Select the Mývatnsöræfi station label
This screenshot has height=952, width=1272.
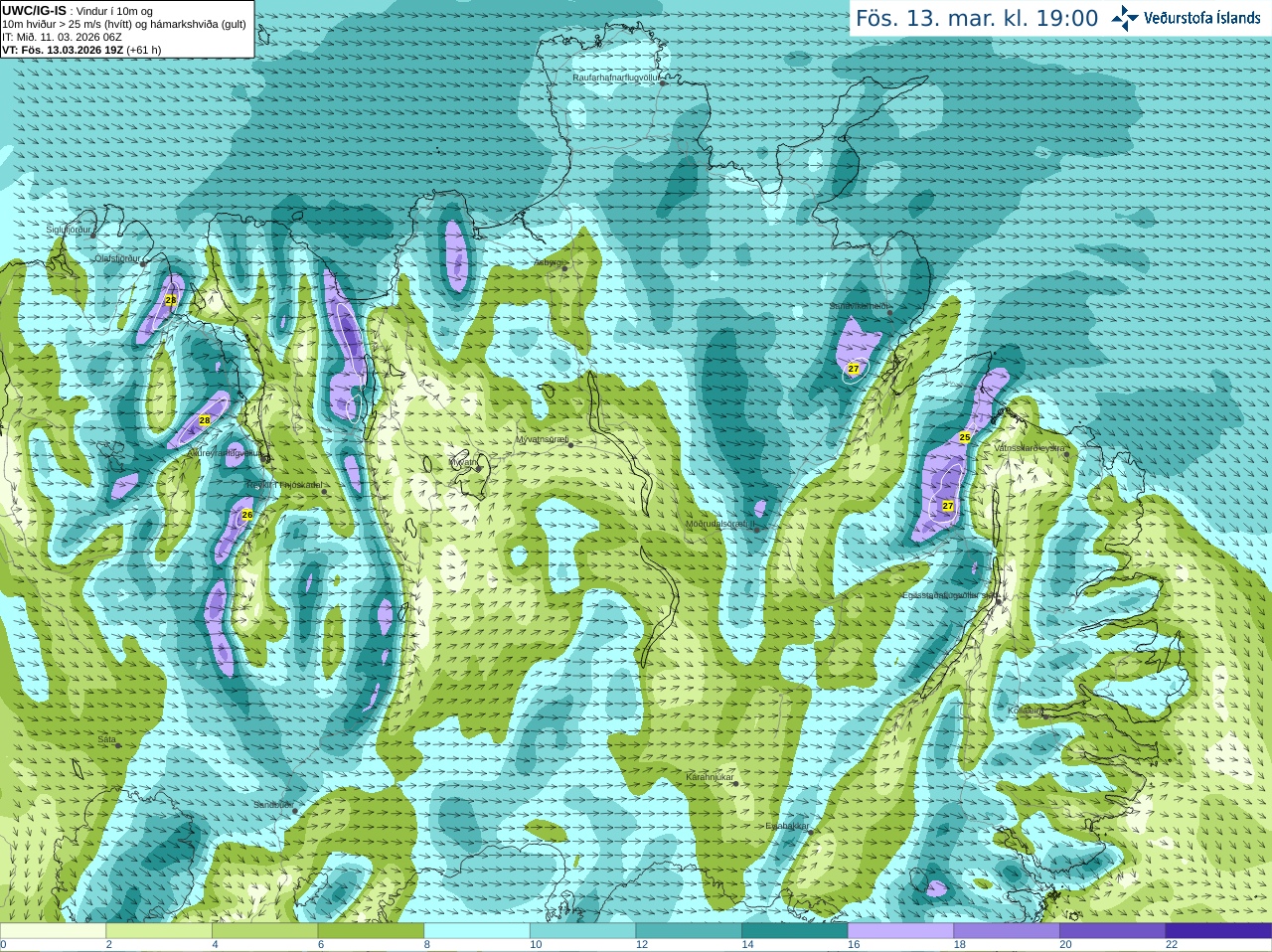click(x=542, y=439)
